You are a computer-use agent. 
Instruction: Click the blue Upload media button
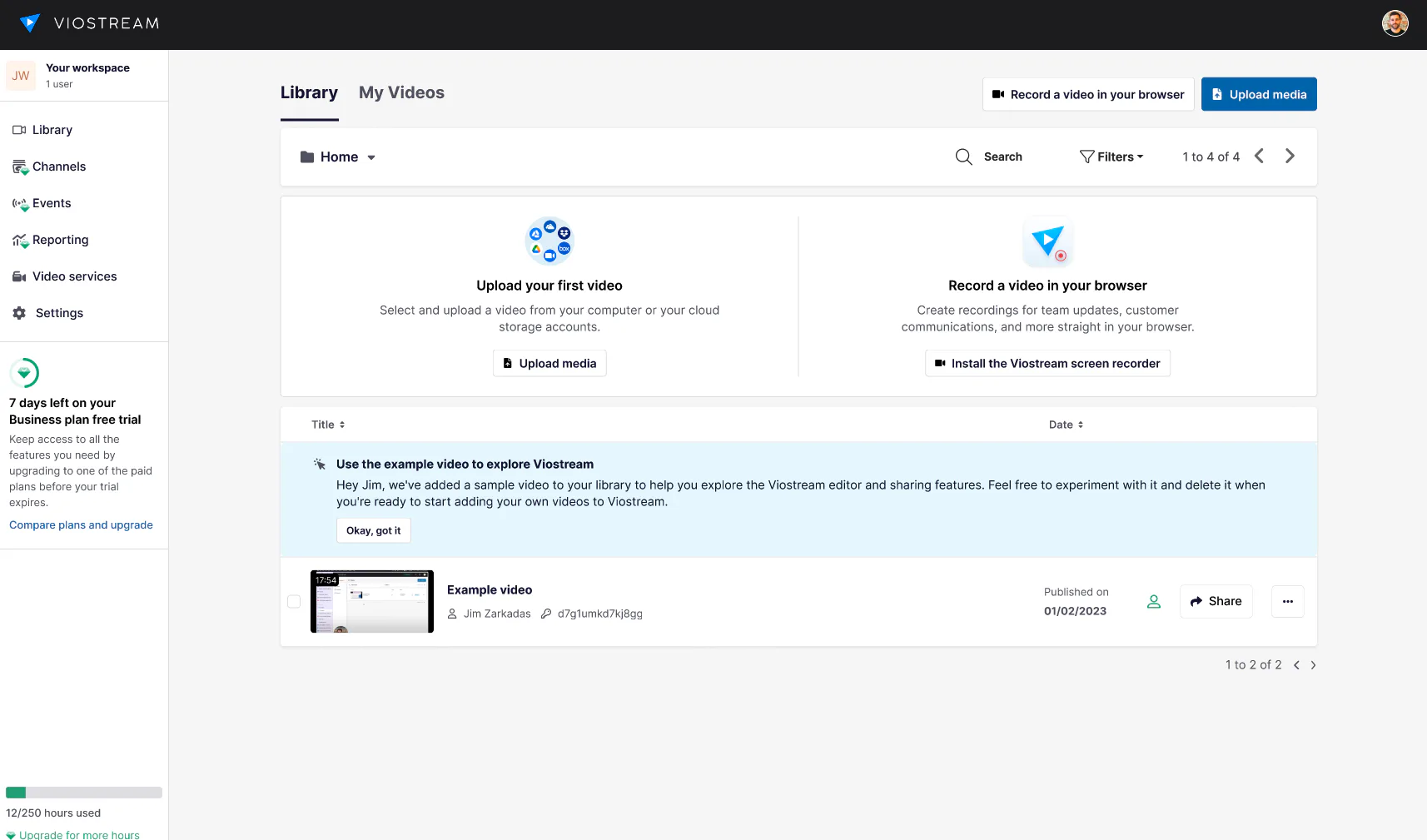1259,94
